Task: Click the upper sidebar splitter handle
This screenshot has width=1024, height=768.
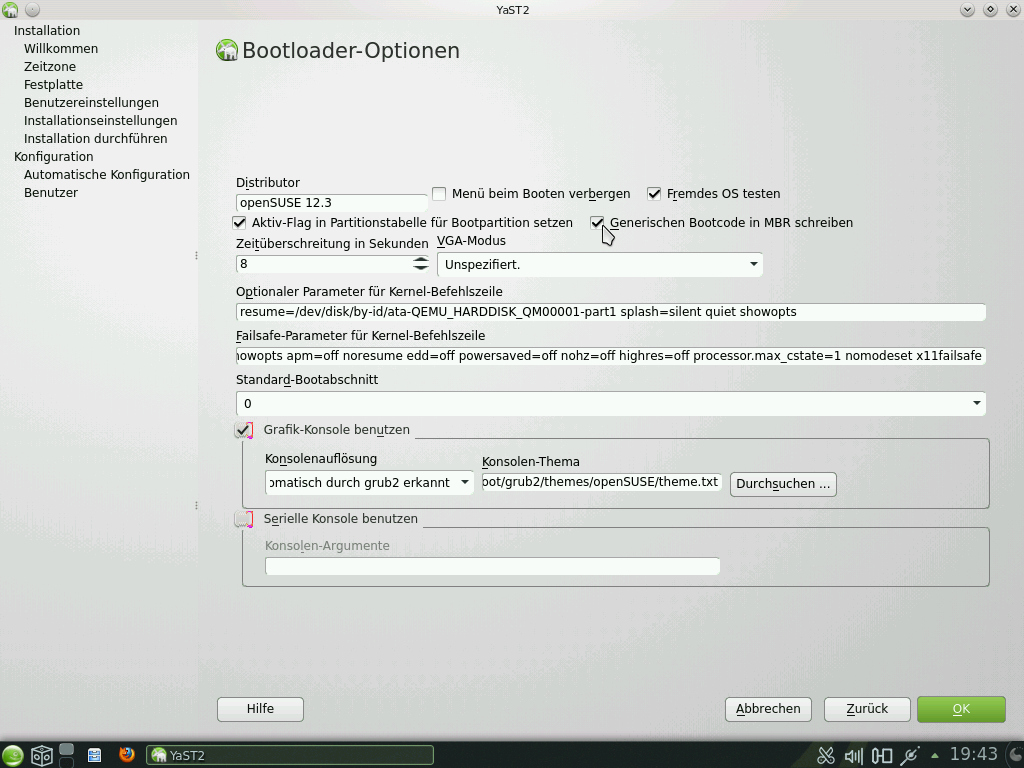Action: click(197, 255)
